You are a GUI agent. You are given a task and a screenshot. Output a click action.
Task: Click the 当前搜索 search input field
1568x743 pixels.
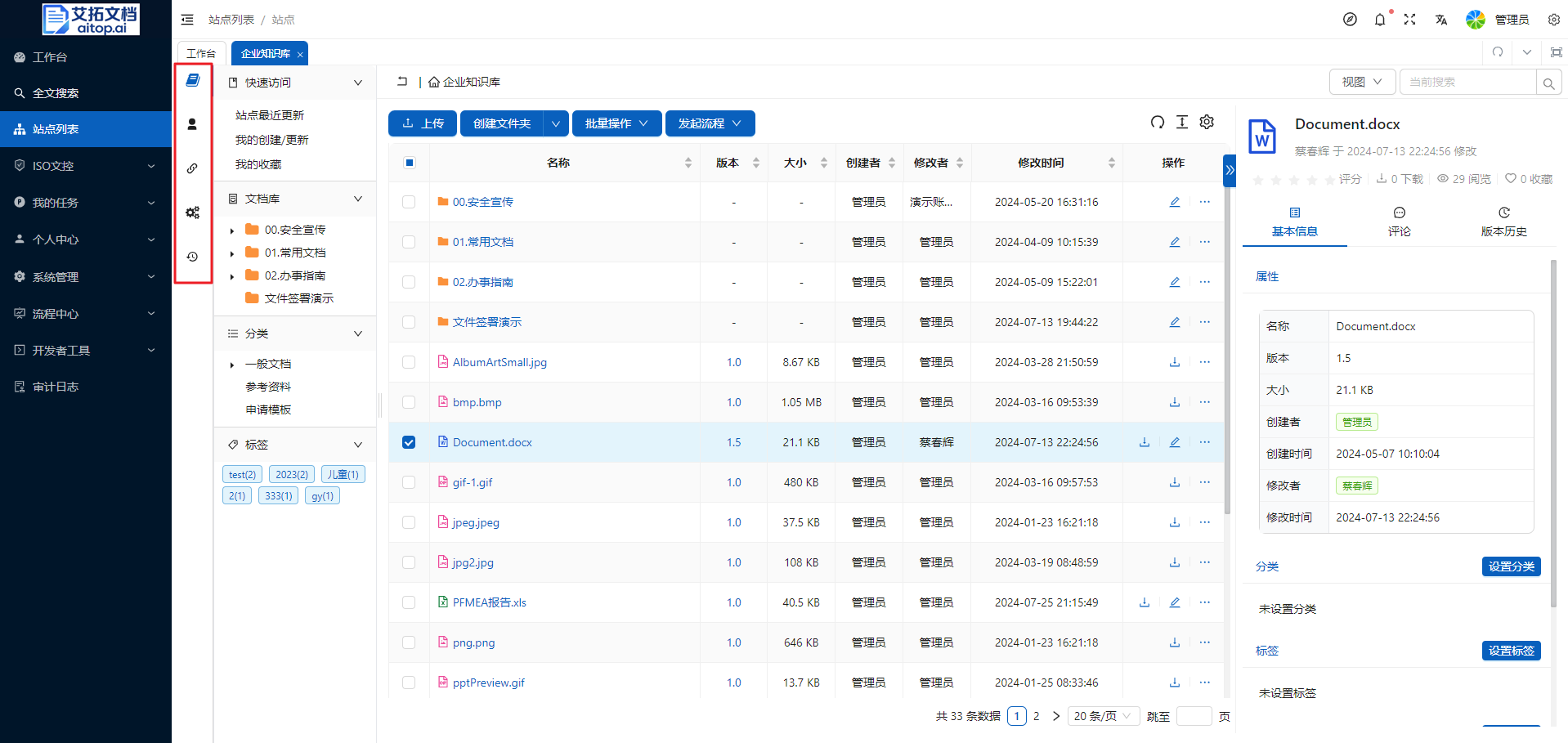coord(1467,82)
